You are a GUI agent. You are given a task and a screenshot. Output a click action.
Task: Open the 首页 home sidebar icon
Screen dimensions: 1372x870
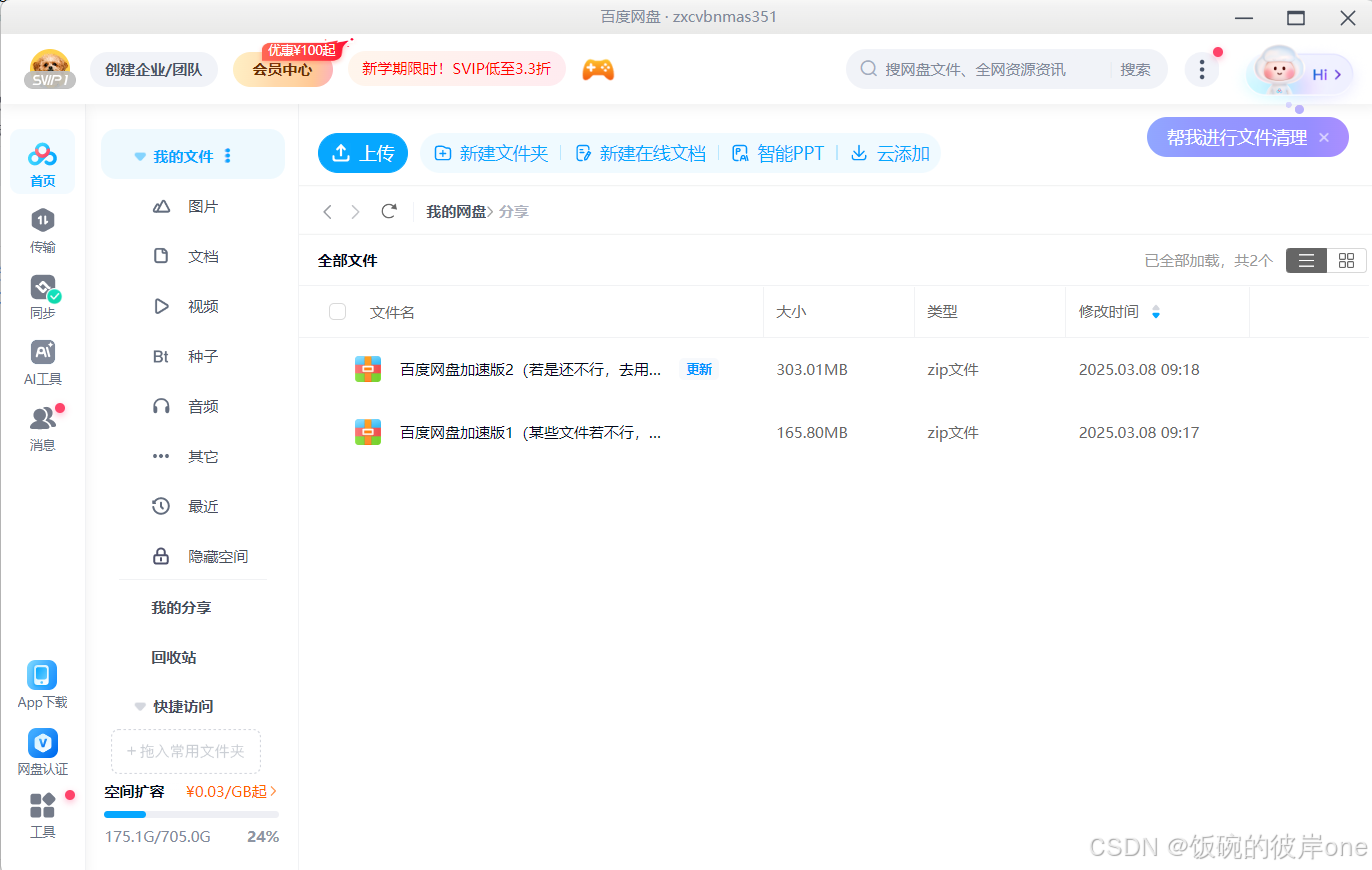click(42, 163)
